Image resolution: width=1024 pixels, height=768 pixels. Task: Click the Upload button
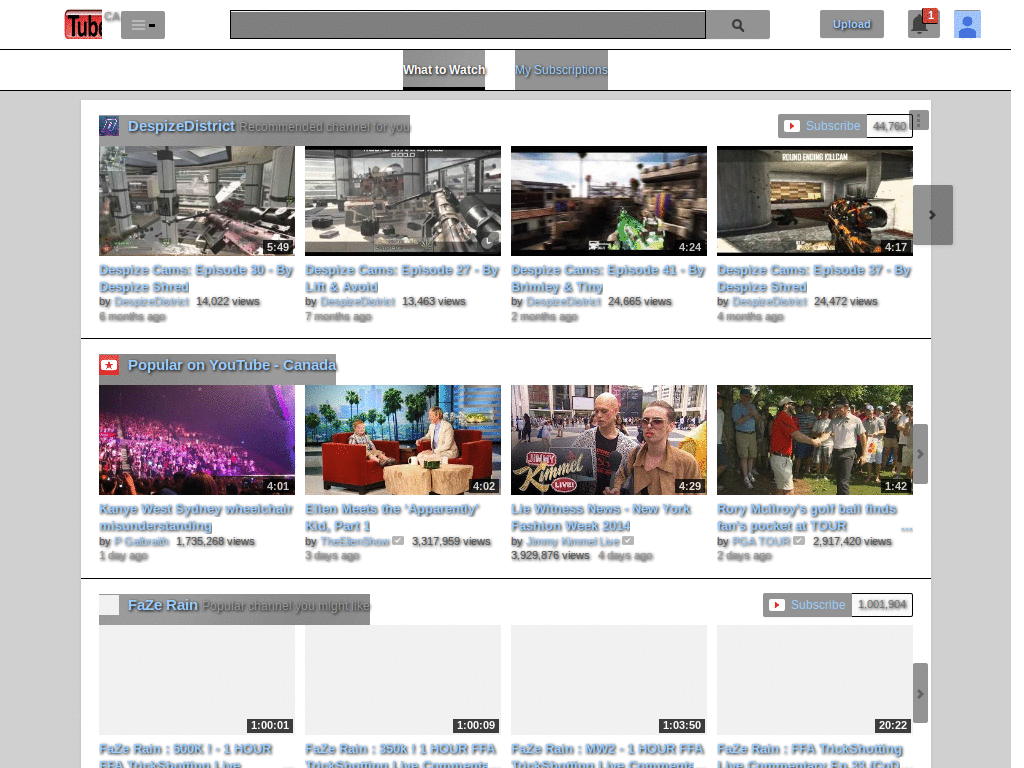click(x=852, y=24)
